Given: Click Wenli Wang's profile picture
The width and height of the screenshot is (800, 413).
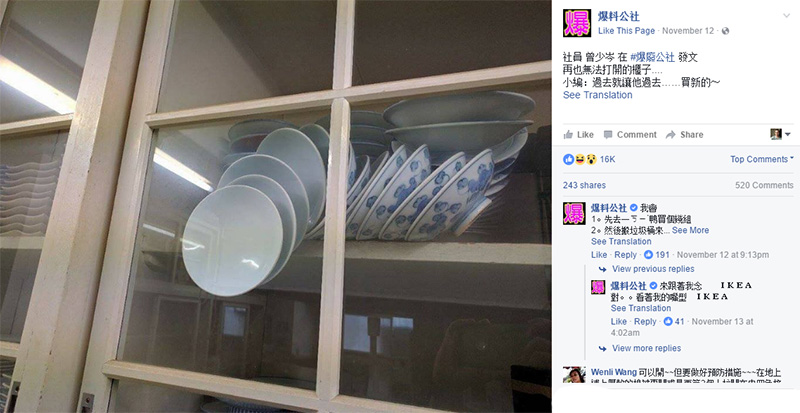Looking at the screenshot, I should tap(574, 375).
